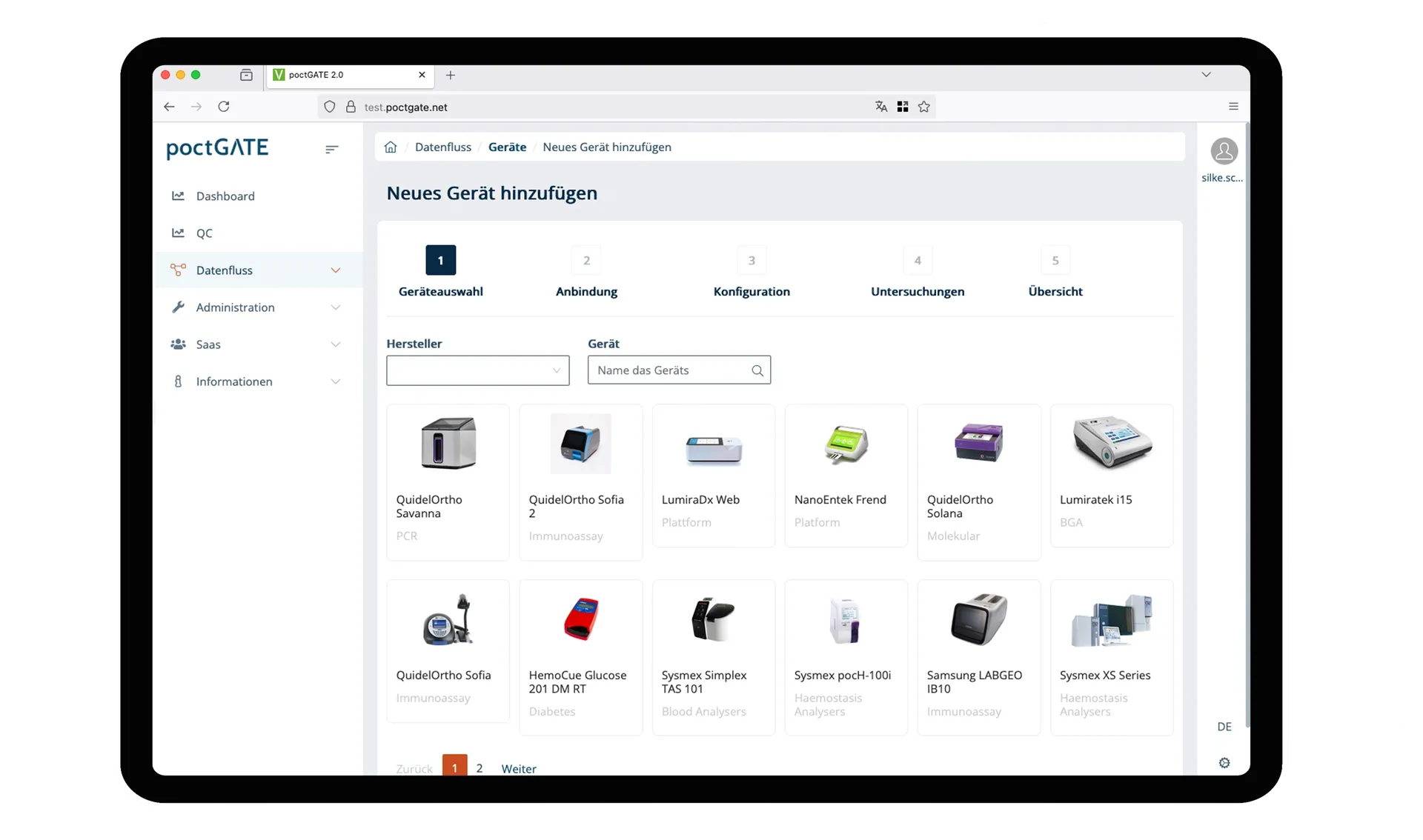
Task: Select step 2 Anbindung
Action: click(x=586, y=272)
